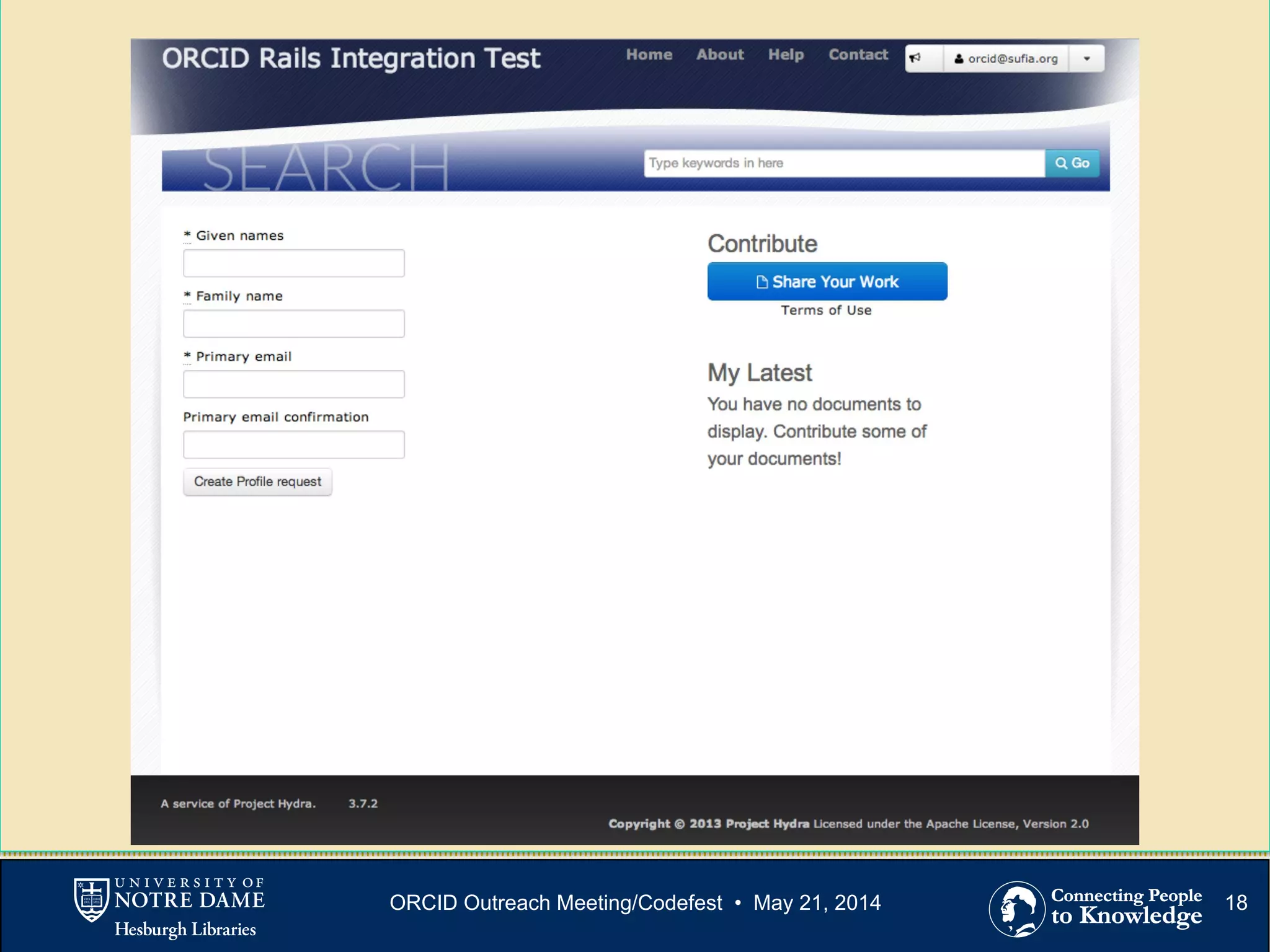
Task: Open the orcid@sufia.org user button
Action: click(x=1006, y=58)
